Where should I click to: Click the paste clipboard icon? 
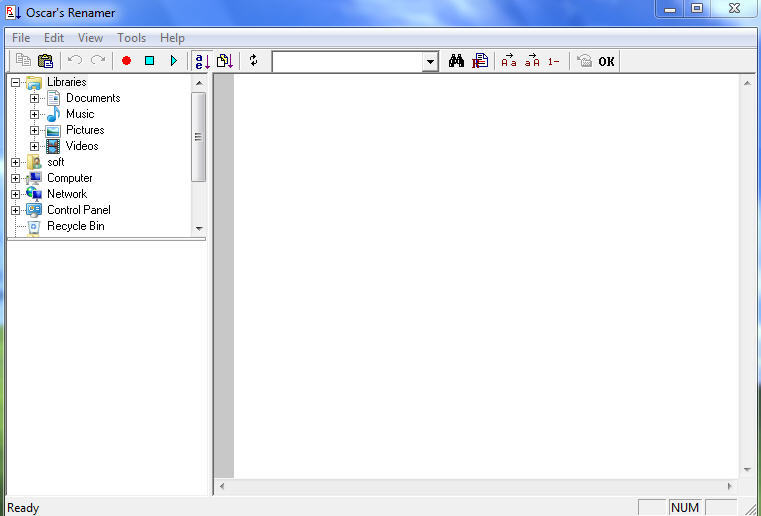[45, 61]
